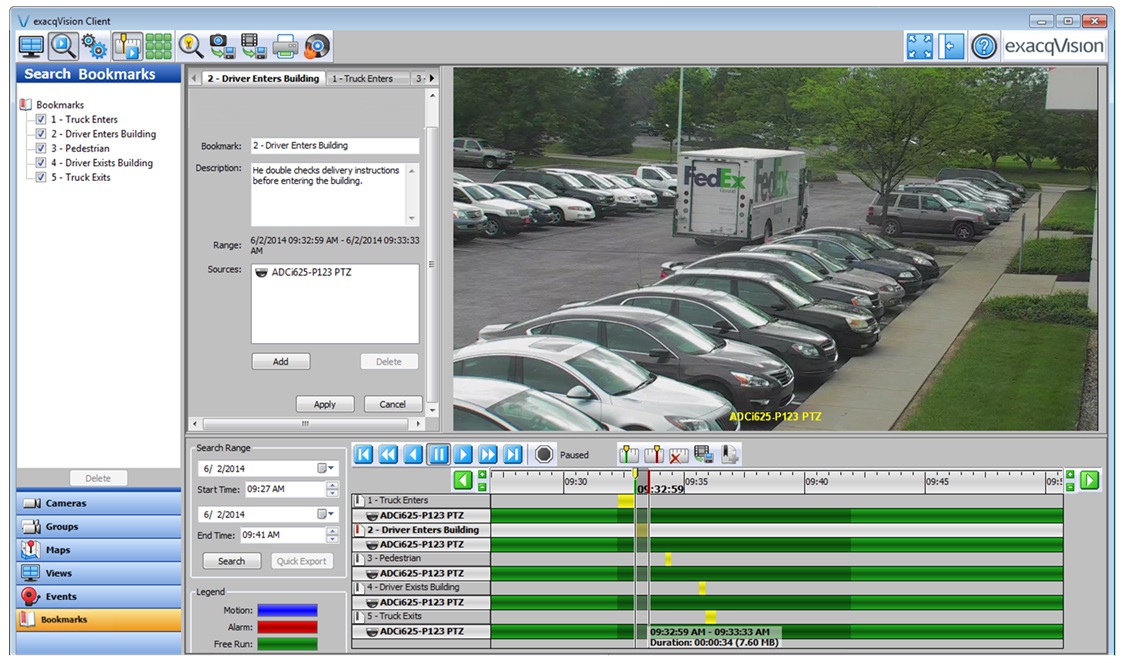Click the save video filmstrip icon
The width and height of the screenshot is (1129, 663).
(x=253, y=47)
